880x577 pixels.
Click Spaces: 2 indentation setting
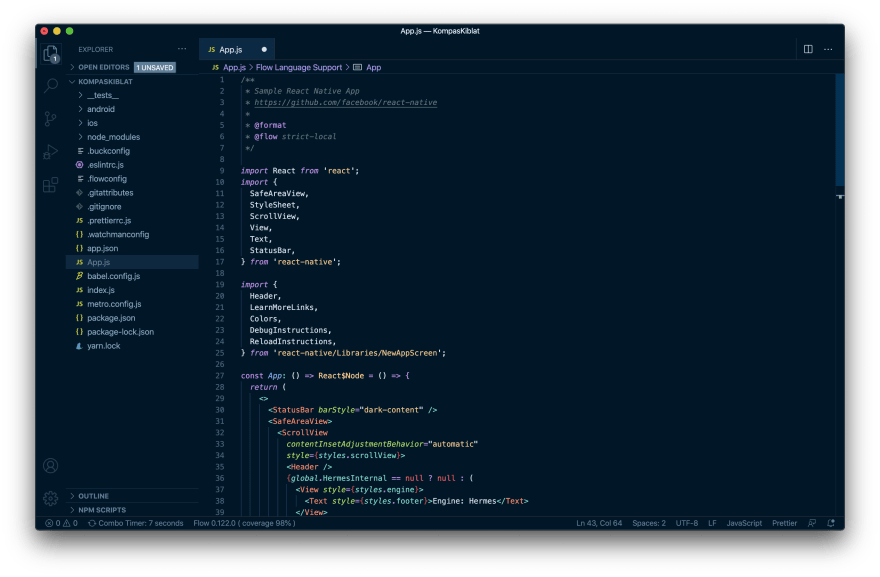coord(649,523)
